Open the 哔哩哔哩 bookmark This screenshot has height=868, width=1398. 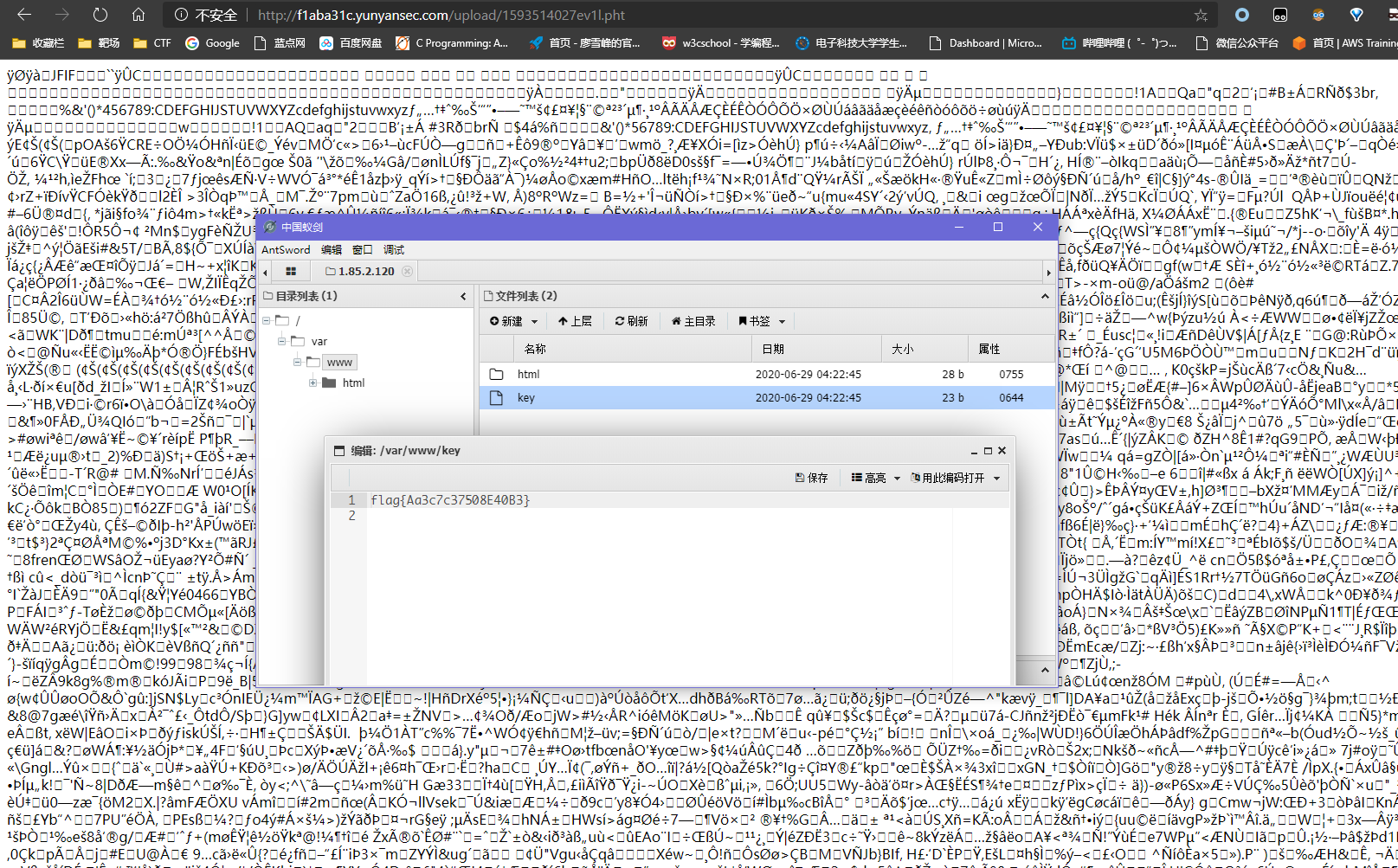click(x=1119, y=42)
